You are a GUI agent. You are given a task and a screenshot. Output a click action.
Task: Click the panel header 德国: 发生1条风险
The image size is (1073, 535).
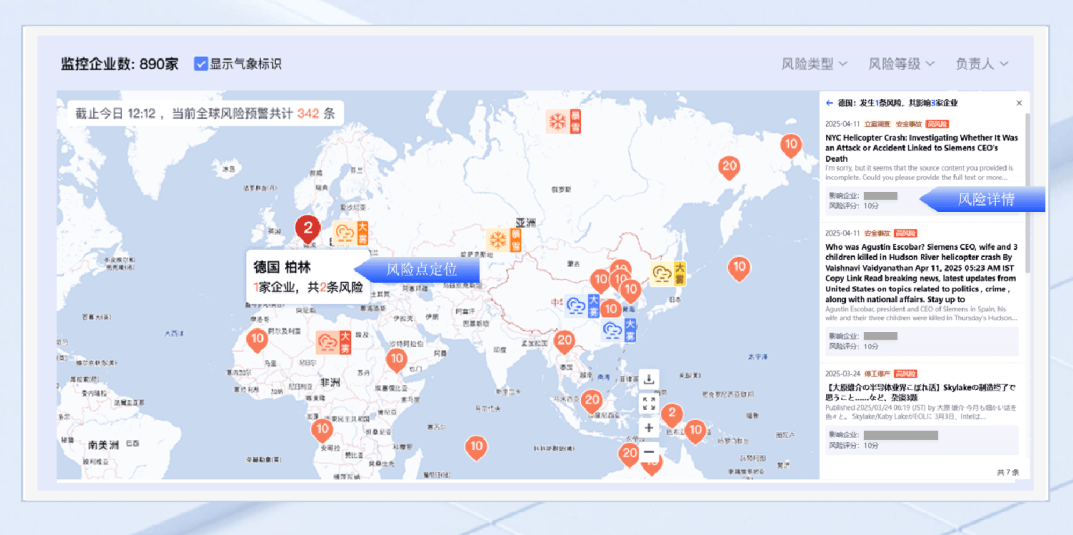[897, 103]
